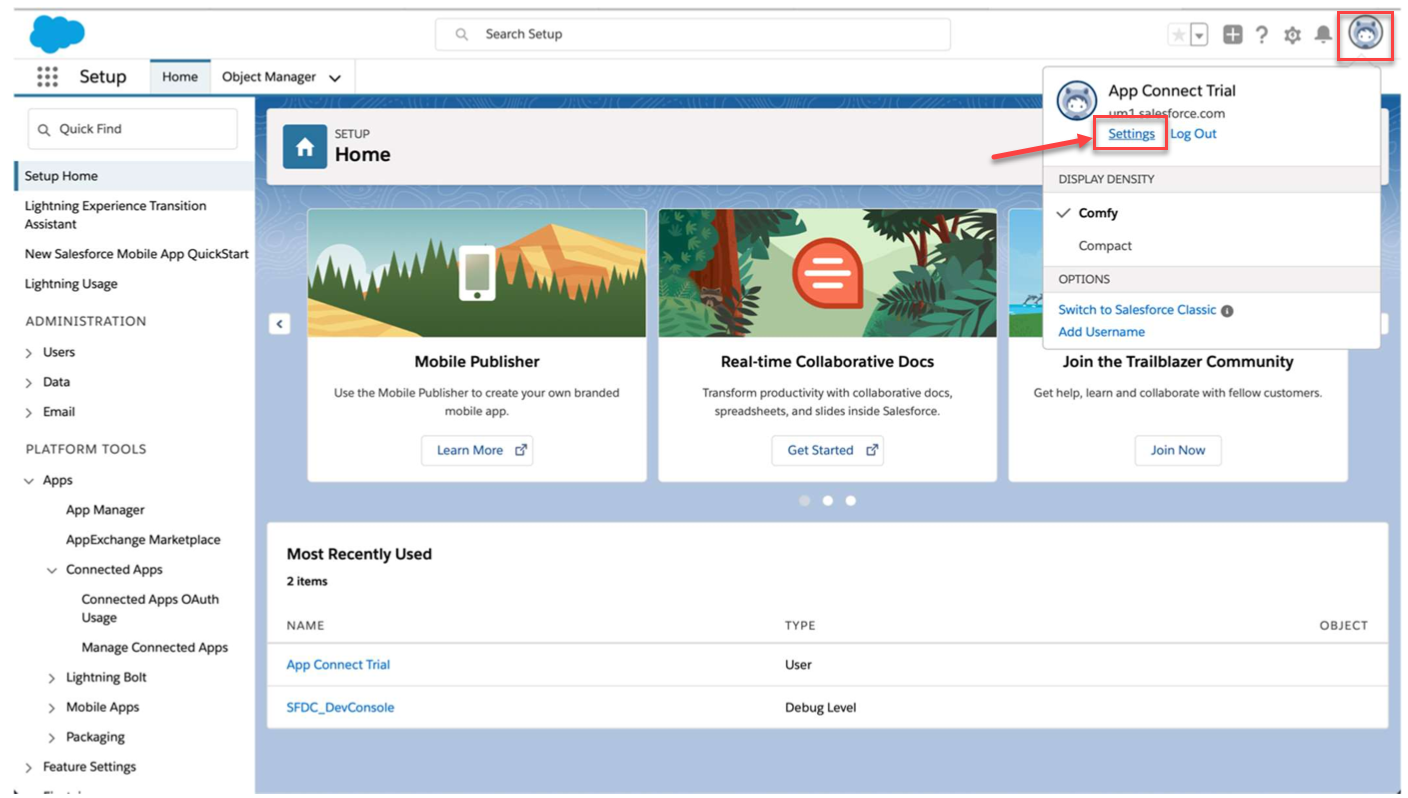
Task: Open Manage Connected Apps in sidebar
Action: [x=154, y=648]
